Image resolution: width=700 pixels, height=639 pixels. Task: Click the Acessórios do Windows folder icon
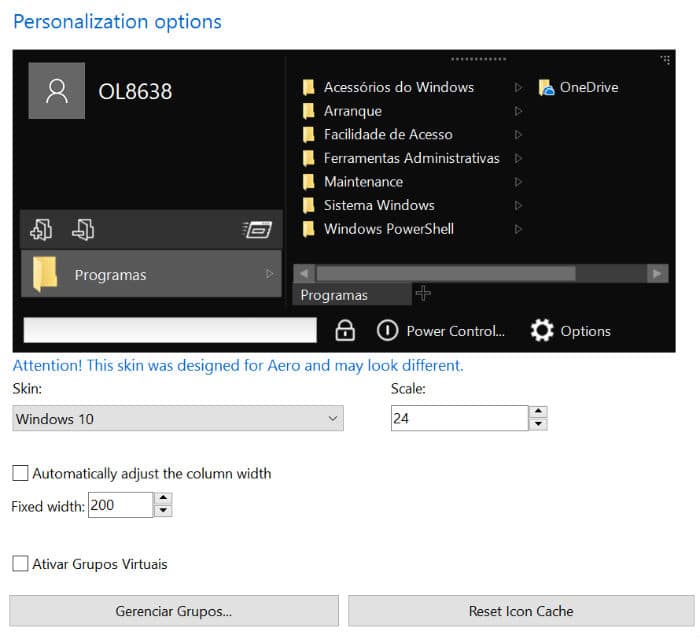(308, 88)
